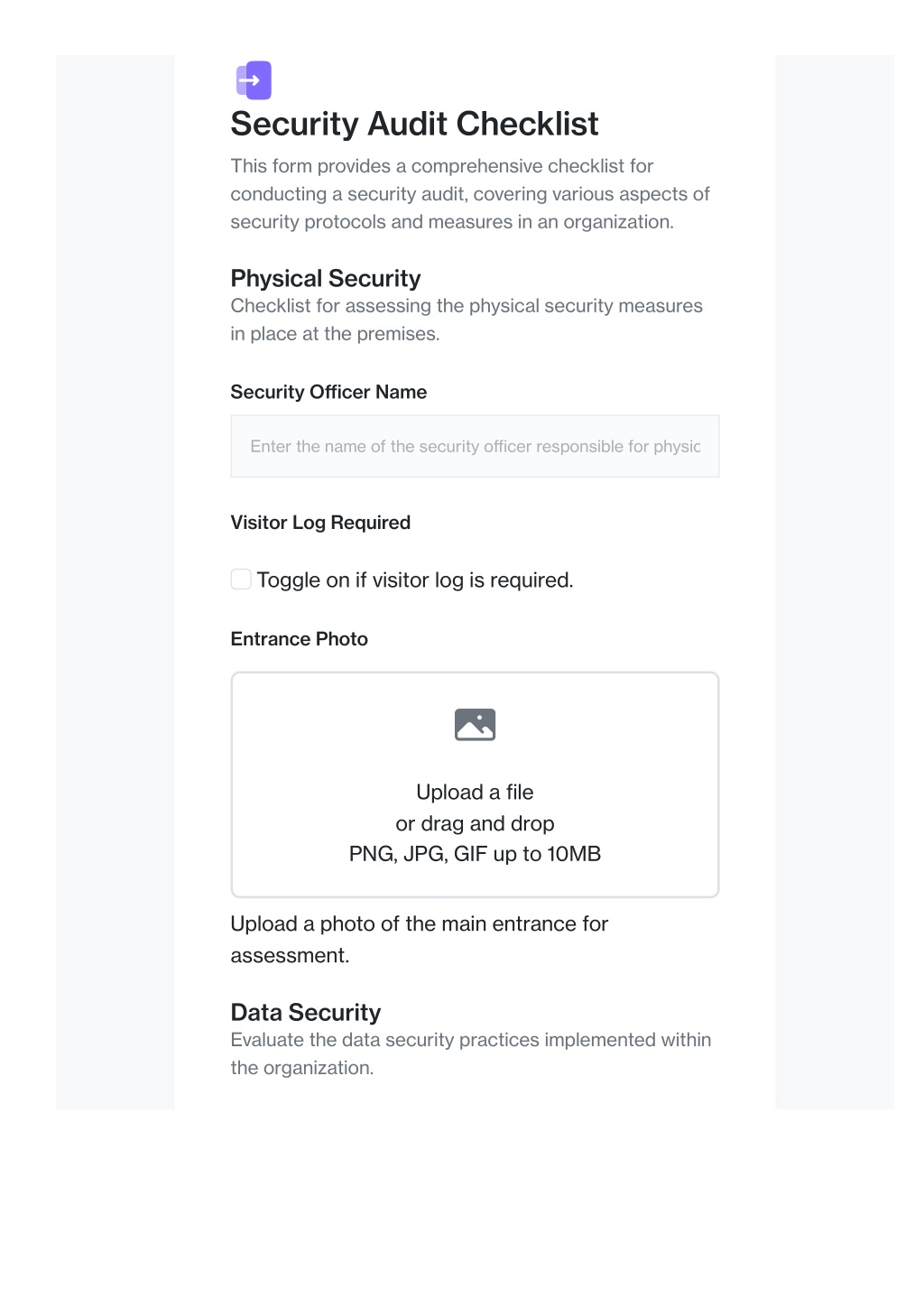The height and width of the screenshot is (1308, 924).
Task: Click the Physical Security checklist description text
Action: click(x=467, y=320)
